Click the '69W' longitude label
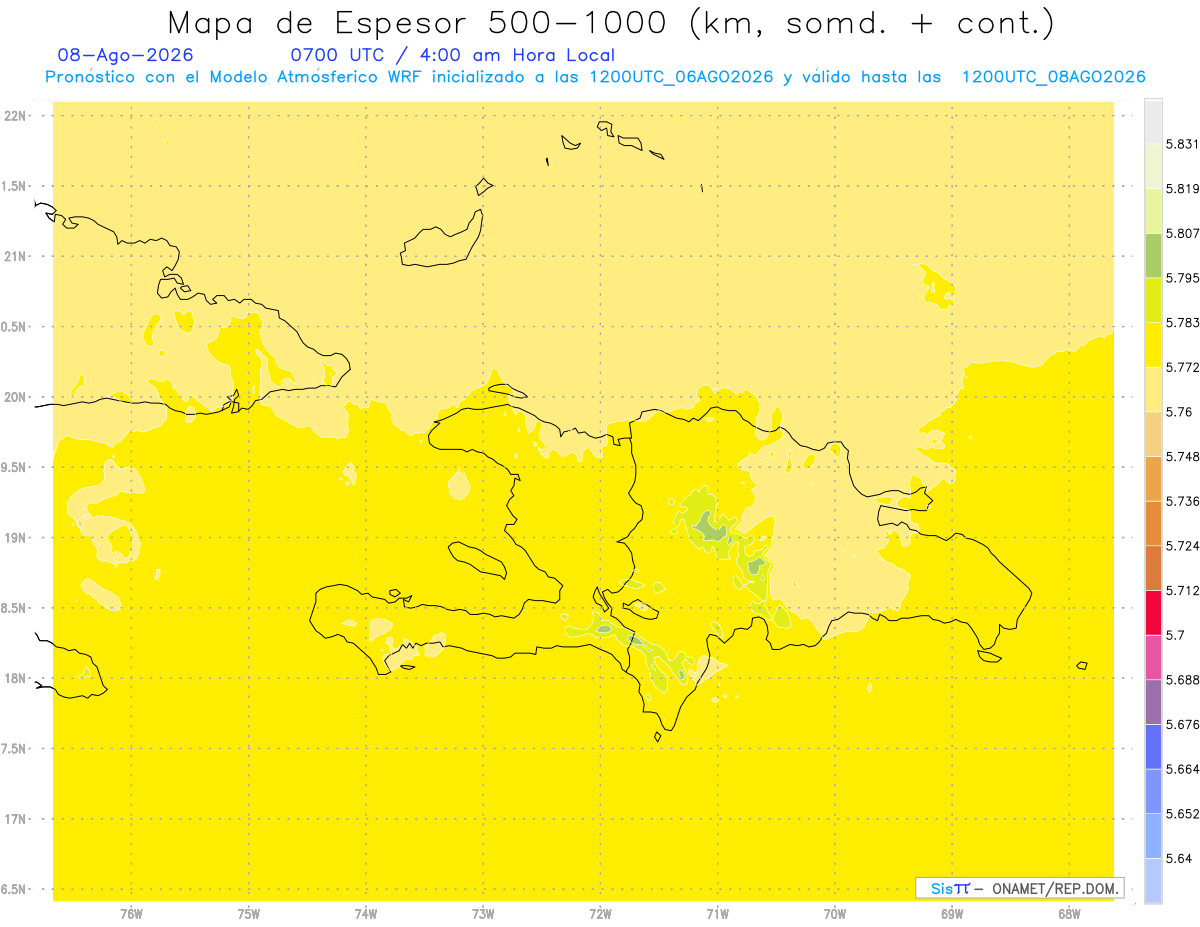Image resolution: width=1200 pixels, height=927 pixels. tap(952, 913)
